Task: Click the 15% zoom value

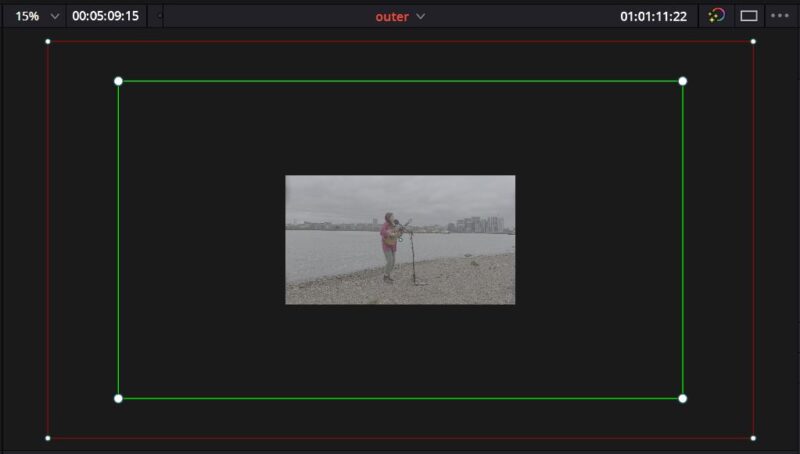Action: (27, 16)
